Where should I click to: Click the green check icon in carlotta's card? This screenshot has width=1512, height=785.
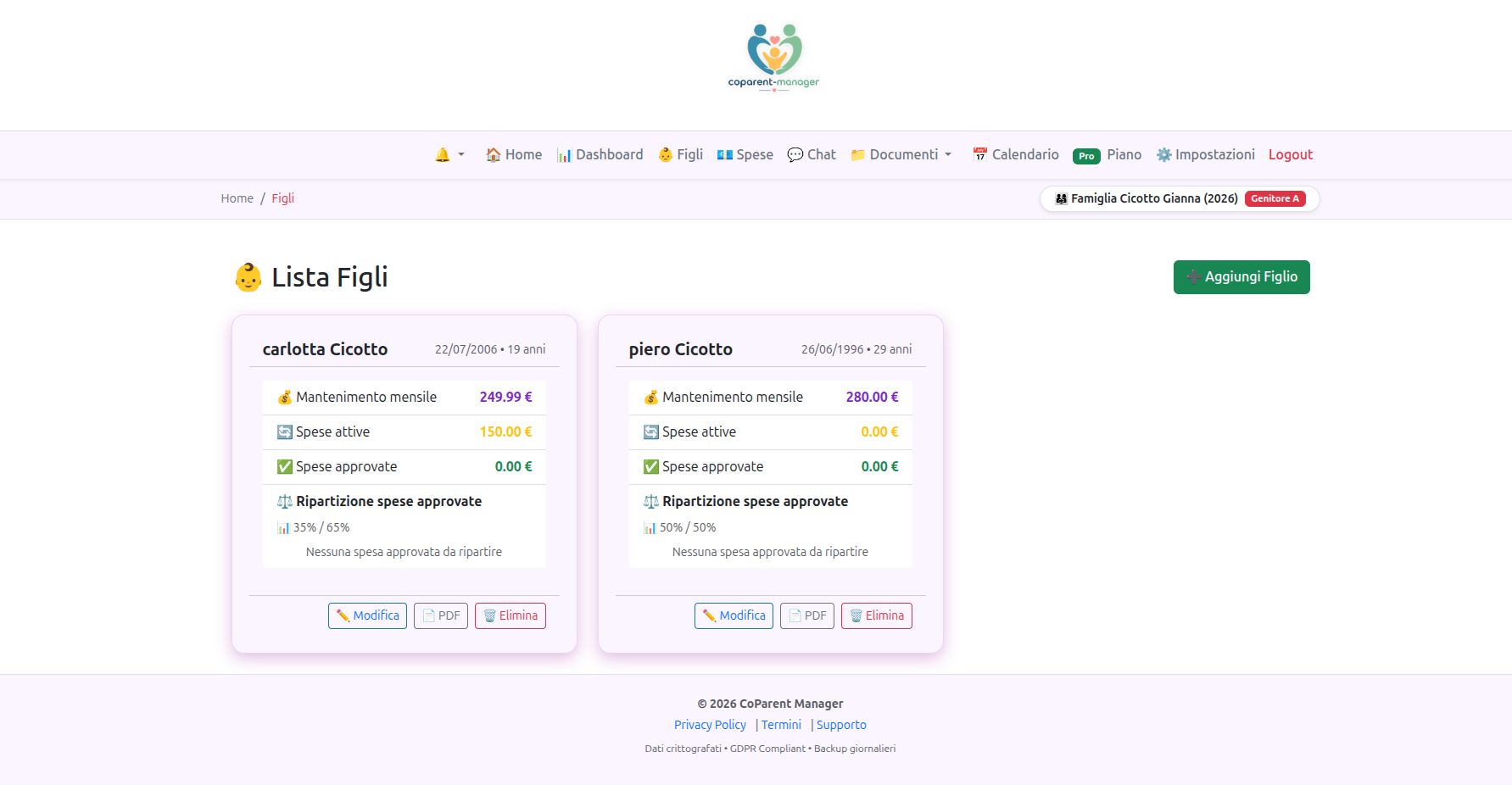pos(285,467)
